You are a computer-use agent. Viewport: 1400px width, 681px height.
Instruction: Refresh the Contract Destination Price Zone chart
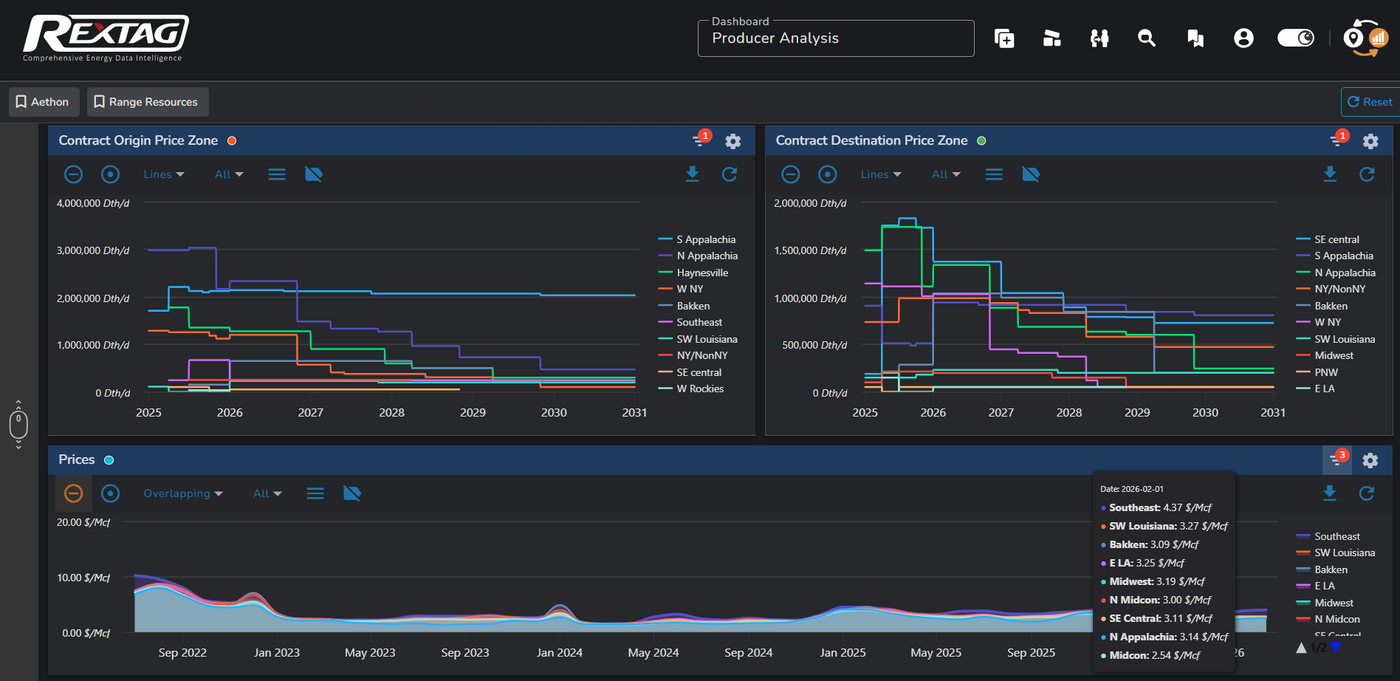1367,174
